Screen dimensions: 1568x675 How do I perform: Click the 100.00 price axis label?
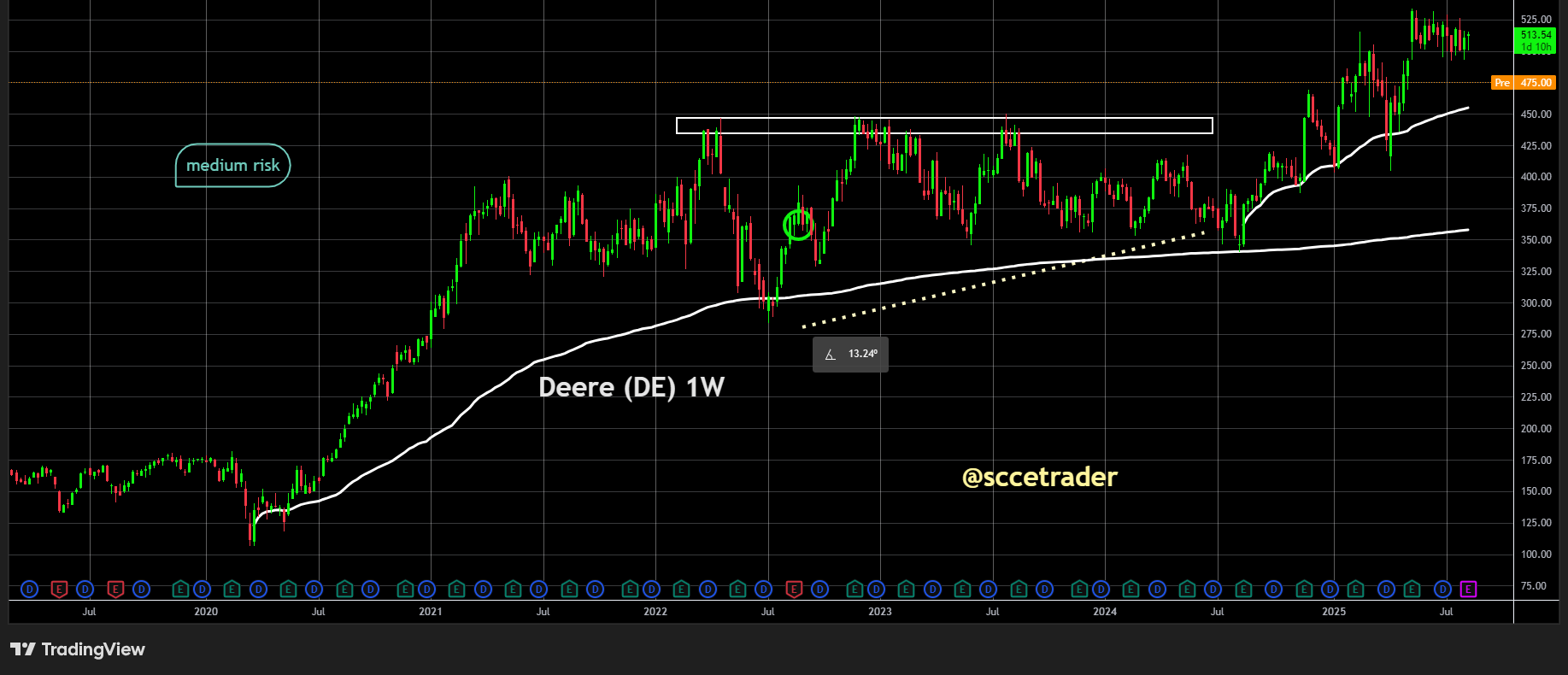click(x=1536, y=555)
